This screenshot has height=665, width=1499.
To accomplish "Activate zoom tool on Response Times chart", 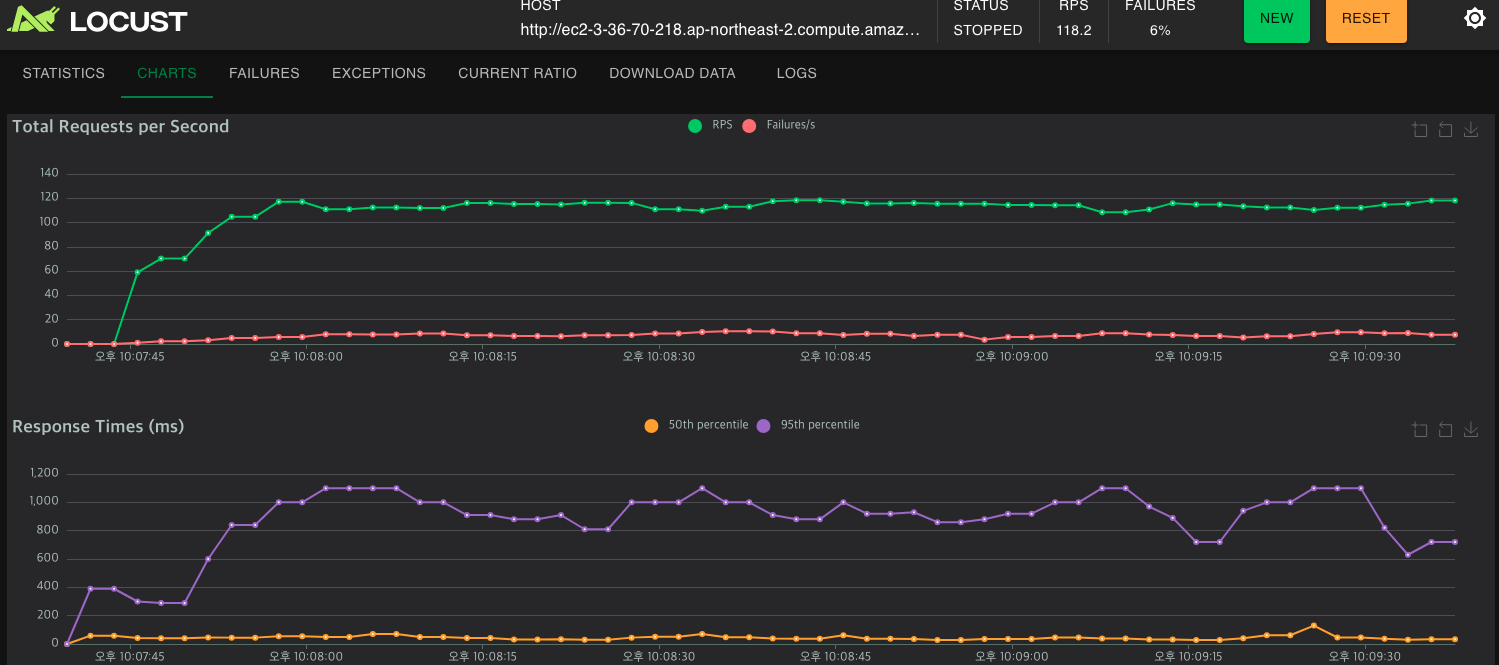I will pos(1420,430).
